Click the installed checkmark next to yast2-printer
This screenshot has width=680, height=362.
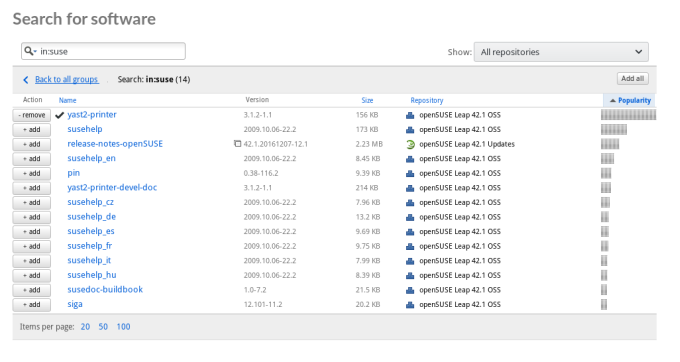coord(59,115)
